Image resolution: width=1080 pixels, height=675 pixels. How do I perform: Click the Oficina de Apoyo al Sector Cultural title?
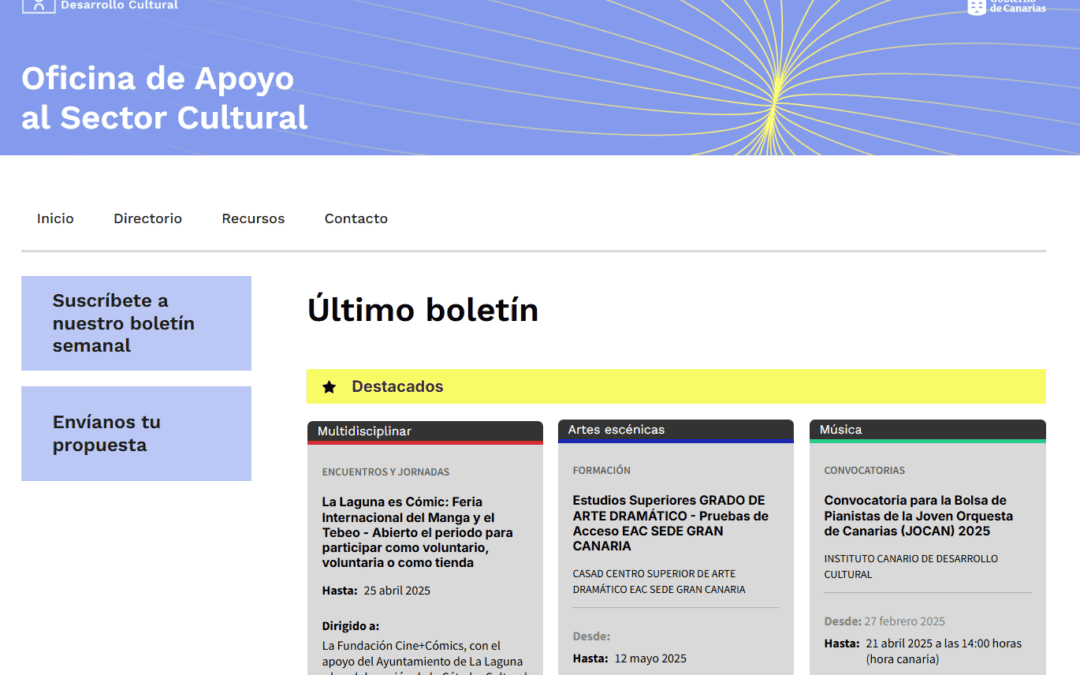pyautogui.click(x=164, y=98)
